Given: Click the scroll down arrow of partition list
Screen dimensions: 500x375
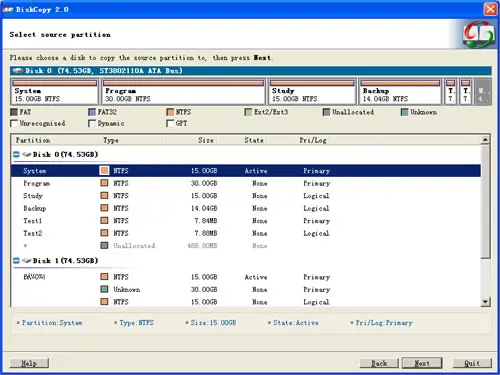Looking at the screenshot, I should (486, 302).
